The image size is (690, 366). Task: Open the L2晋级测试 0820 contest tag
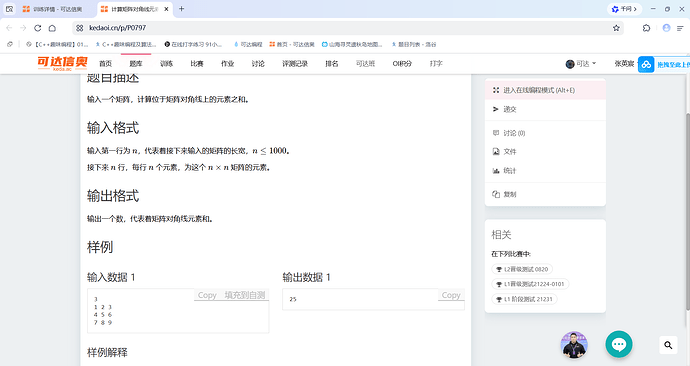pyautogui.click(x=522, y=269)
